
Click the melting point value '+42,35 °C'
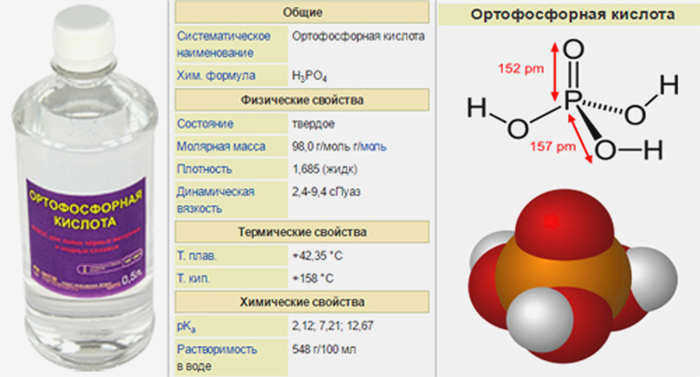317,256
